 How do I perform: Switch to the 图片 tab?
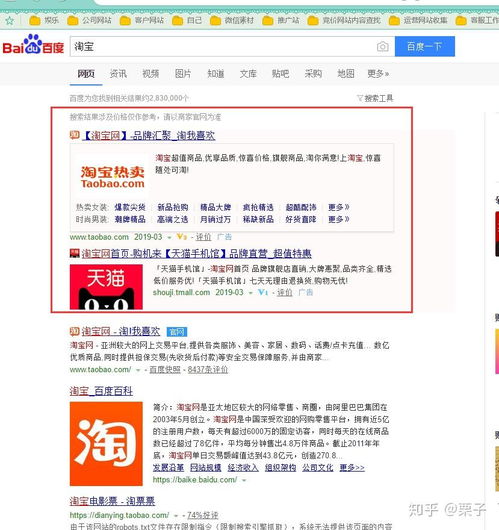[183, 74]
